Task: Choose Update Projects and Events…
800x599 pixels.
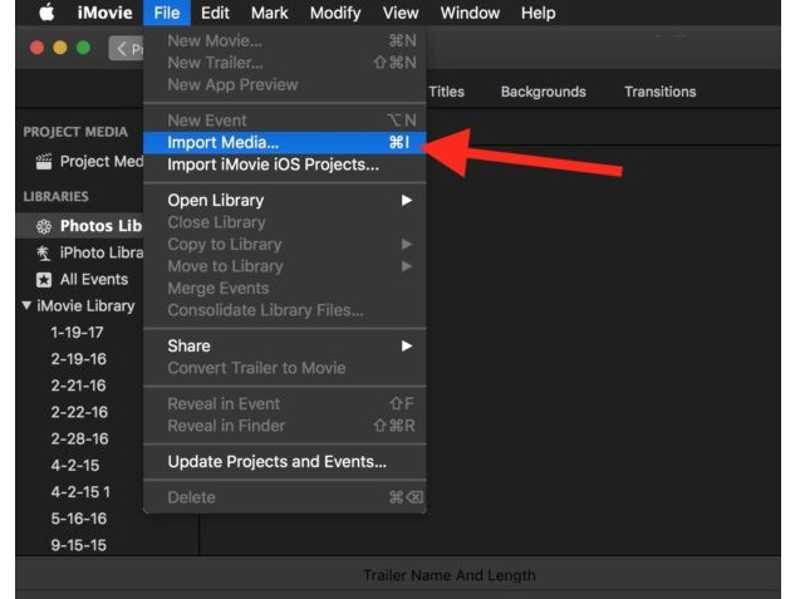Action: (285, 462)
